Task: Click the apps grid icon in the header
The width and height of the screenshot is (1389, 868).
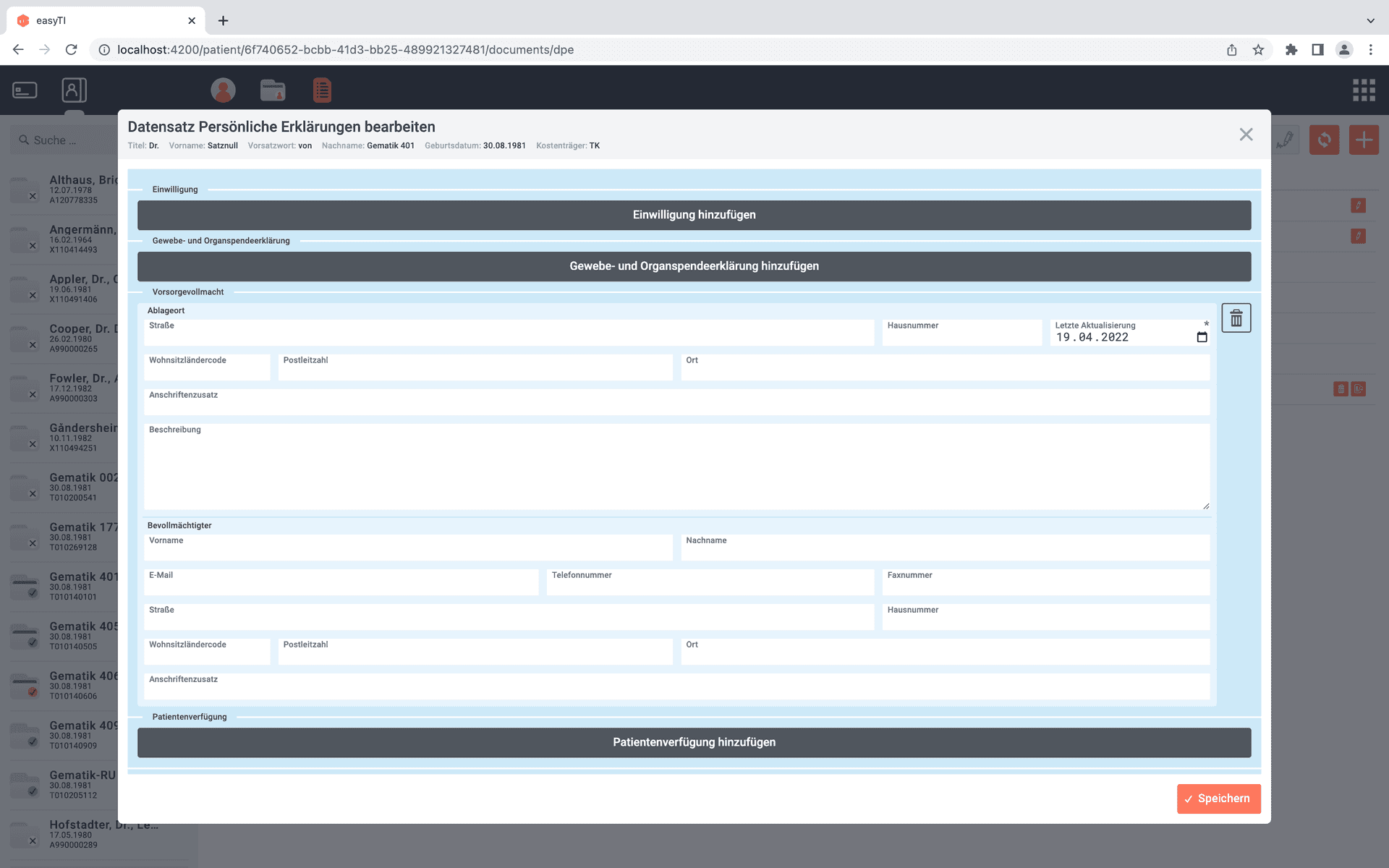Action: pos(1364,90)
